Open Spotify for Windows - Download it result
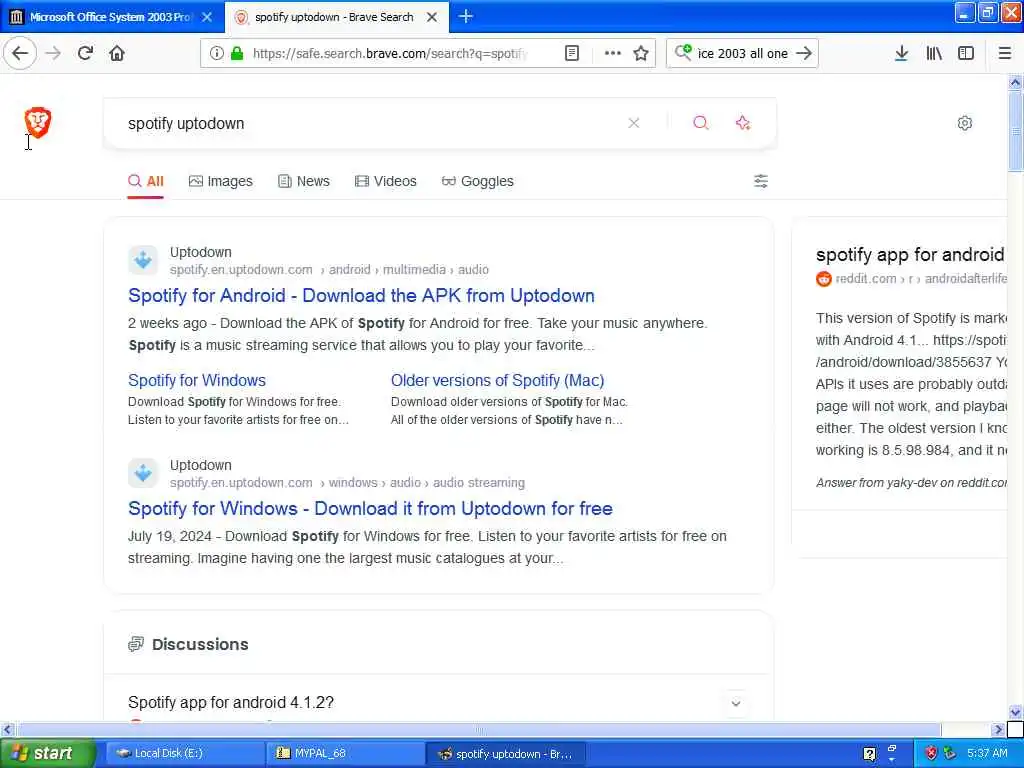 point(370,508)
